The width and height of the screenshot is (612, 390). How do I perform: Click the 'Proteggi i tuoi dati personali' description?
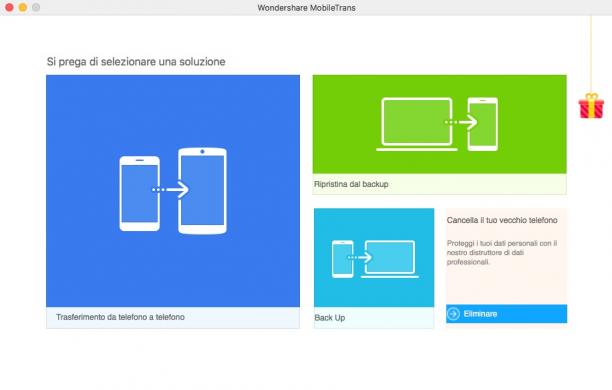tap(502, 253)
